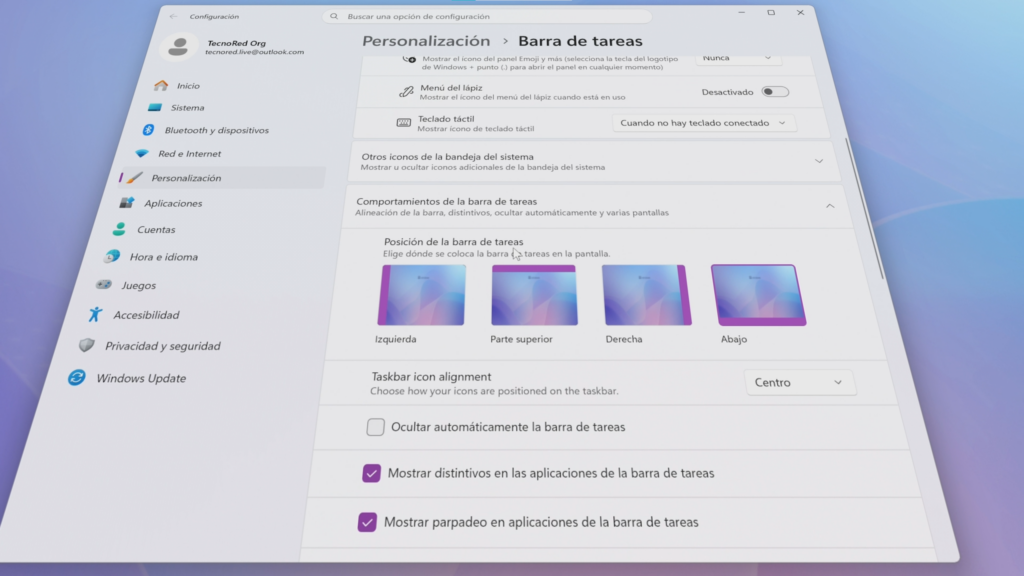Screen dimensions: 1024x576
Task: Click the Cuentas person icon
Action: tap(119, 229)
